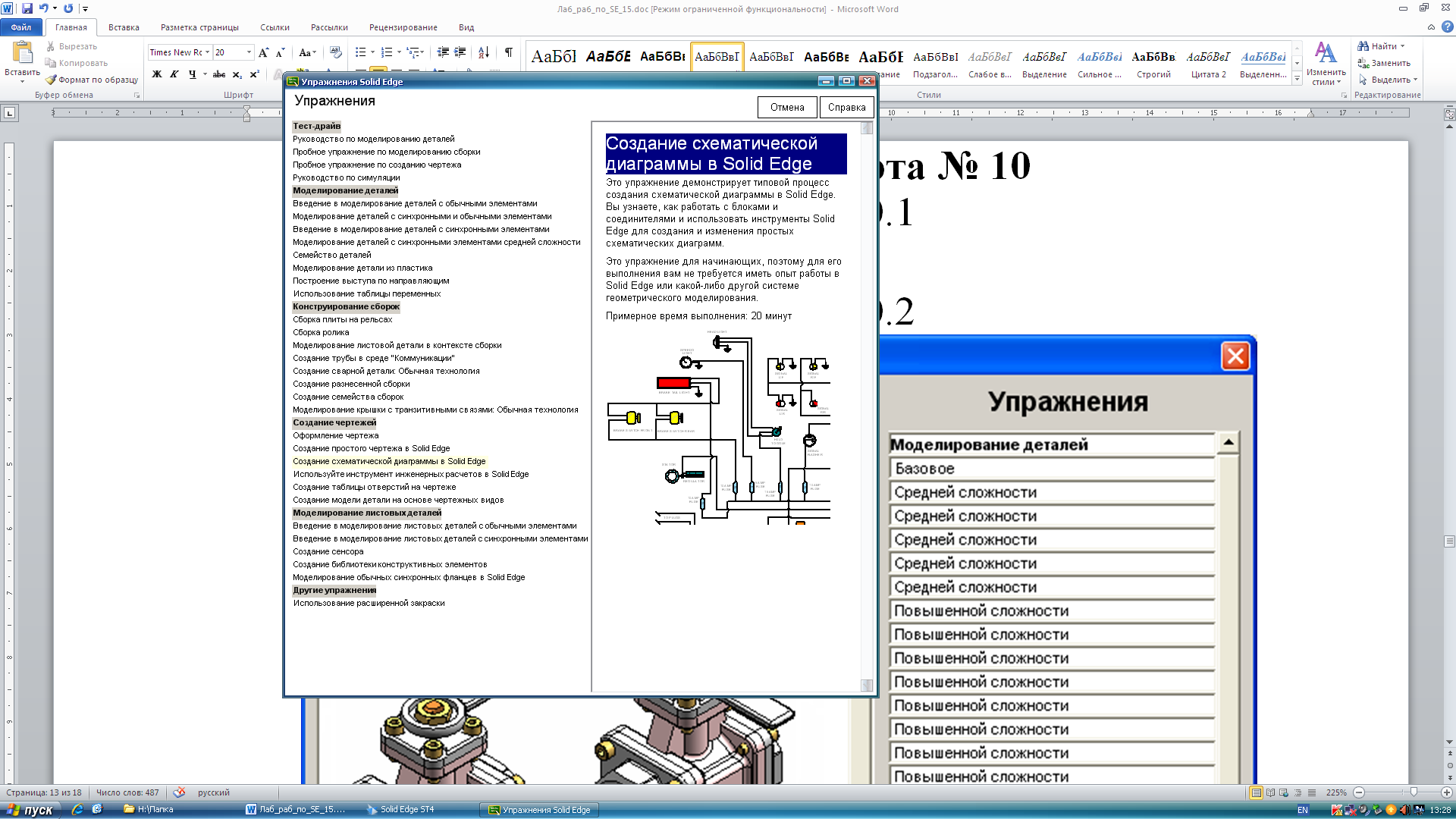
Task: Open 'Создание сенсора' exercise link
Action: [x=328, y=552]
